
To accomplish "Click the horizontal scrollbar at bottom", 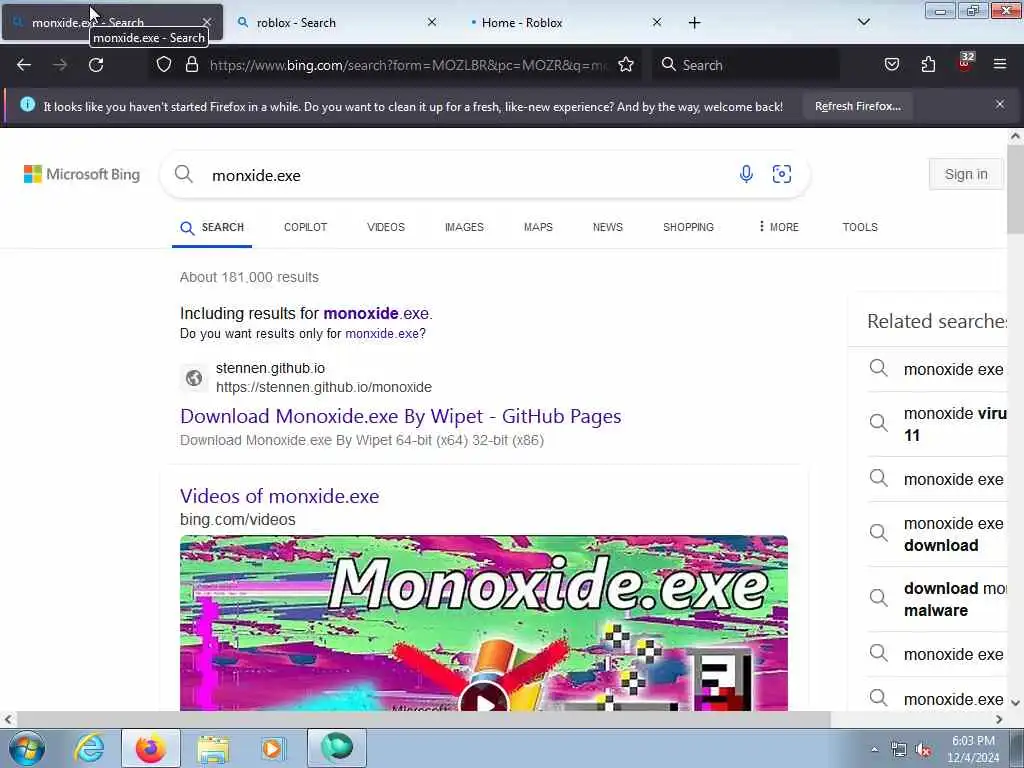I will [423, 720].
